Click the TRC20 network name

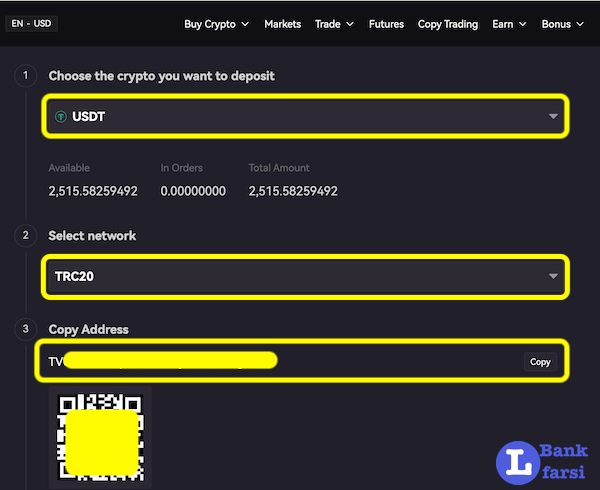[75, 277]
